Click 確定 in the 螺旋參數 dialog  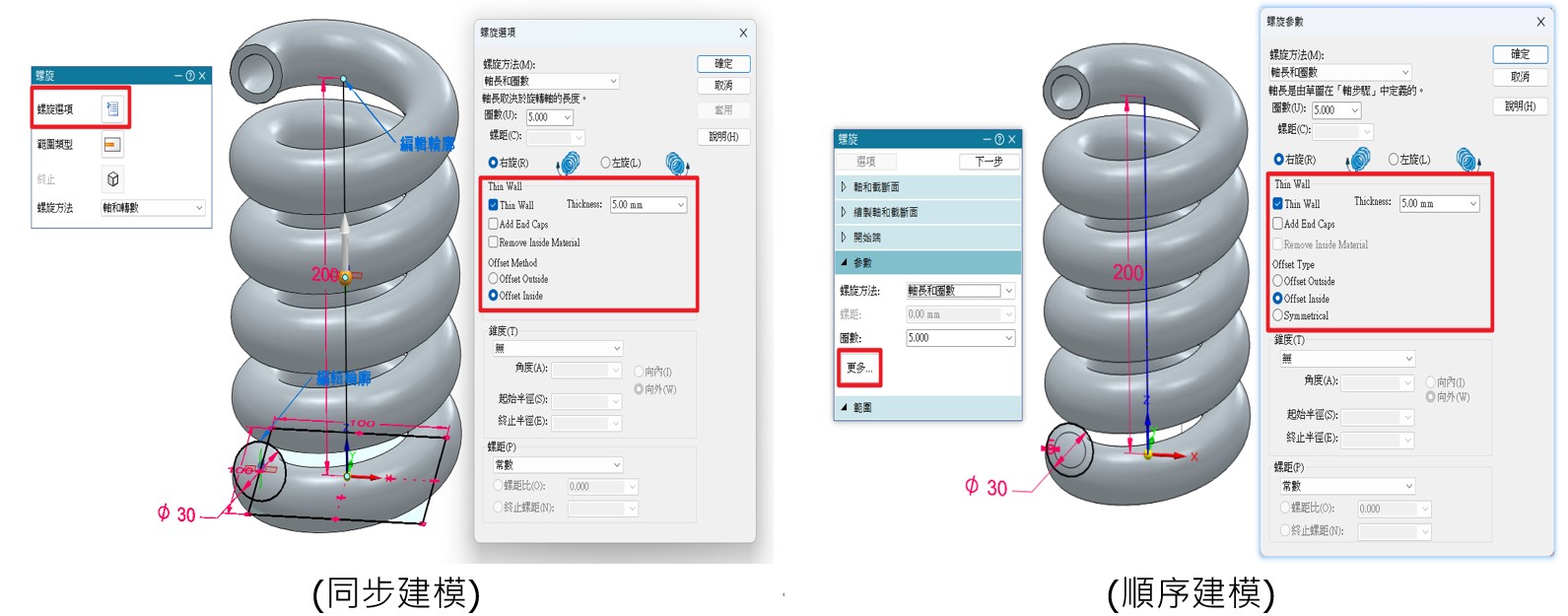pos(1521,54)
